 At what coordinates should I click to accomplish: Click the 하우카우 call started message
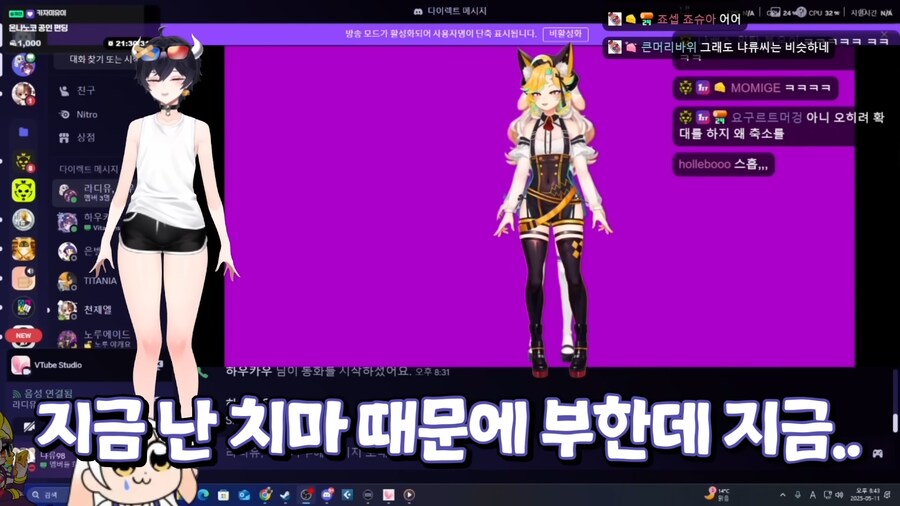click(x=338, y=372)
